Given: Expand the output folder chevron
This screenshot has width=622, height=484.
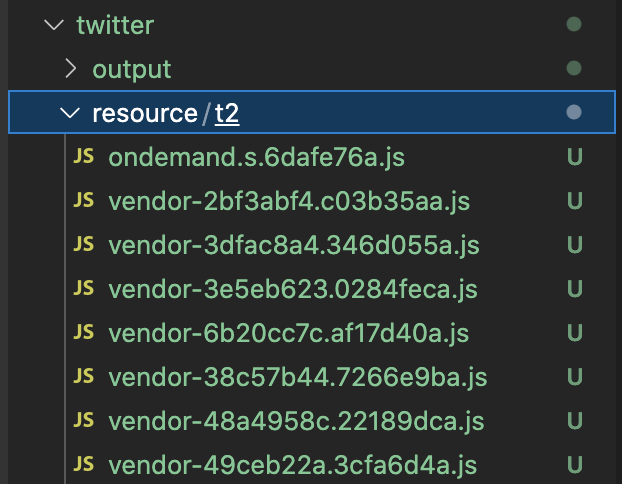Looking at the screenshot, I should coord(70,69).
